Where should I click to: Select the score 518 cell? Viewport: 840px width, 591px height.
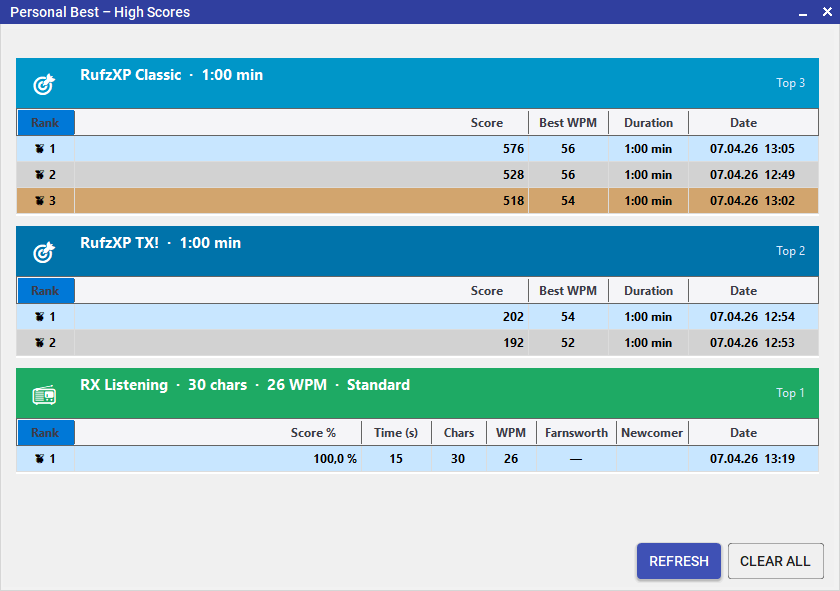(302, 201)
